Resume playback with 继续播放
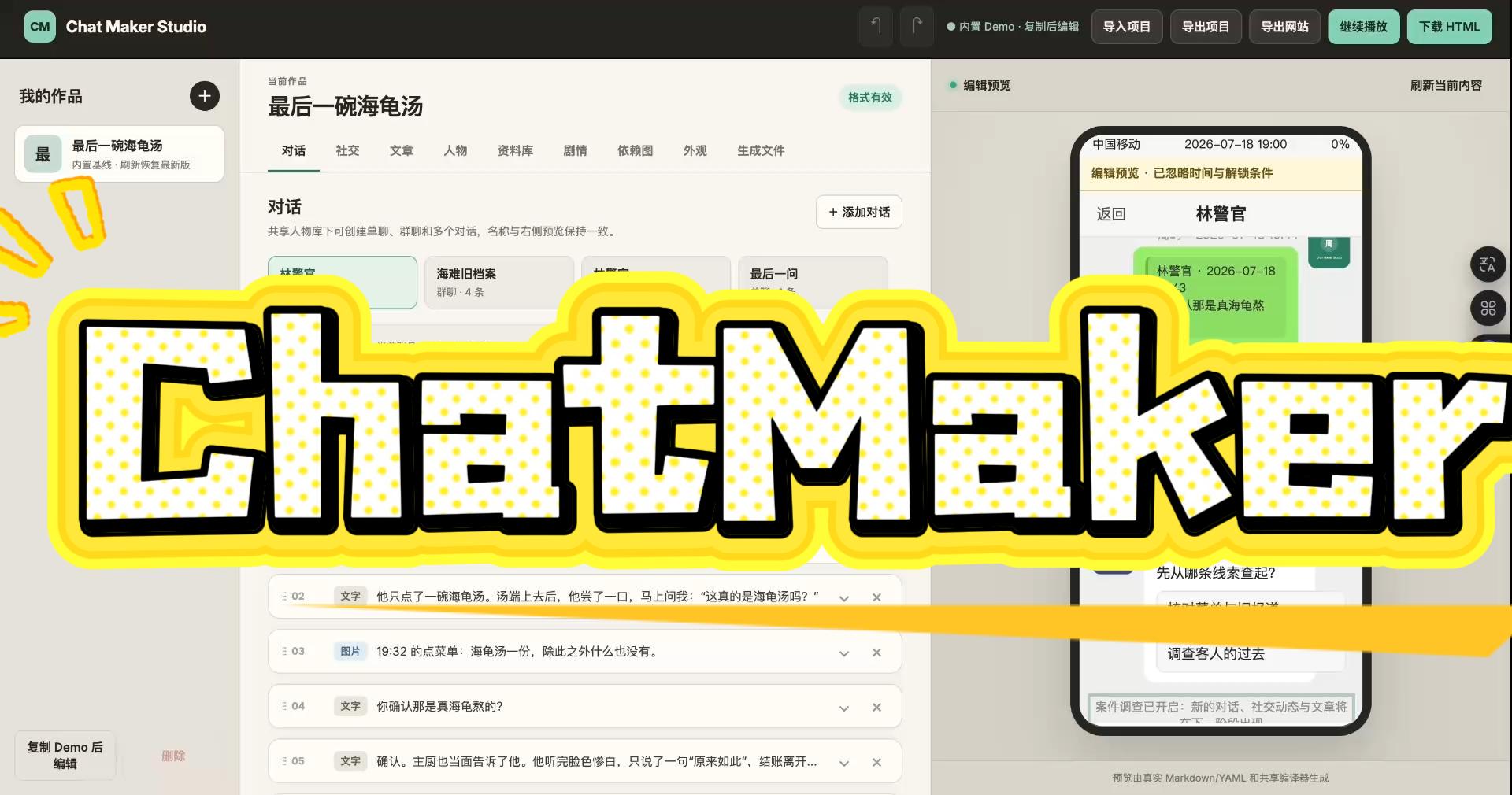This screenshot has height=795, width=1512. point(1364,27)
